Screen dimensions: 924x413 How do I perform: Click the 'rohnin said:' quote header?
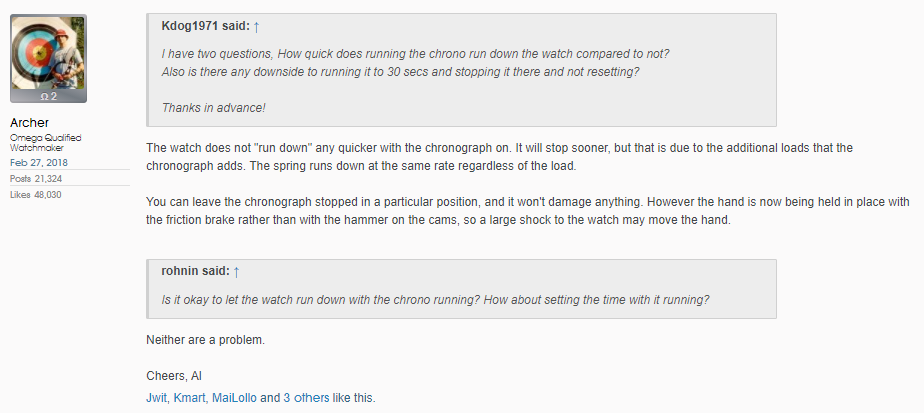(195, 271)
